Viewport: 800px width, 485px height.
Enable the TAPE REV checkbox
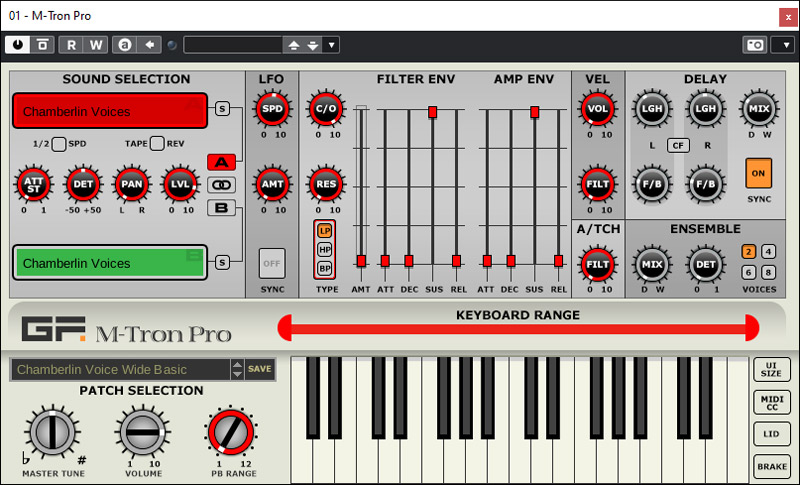(157, 144)
